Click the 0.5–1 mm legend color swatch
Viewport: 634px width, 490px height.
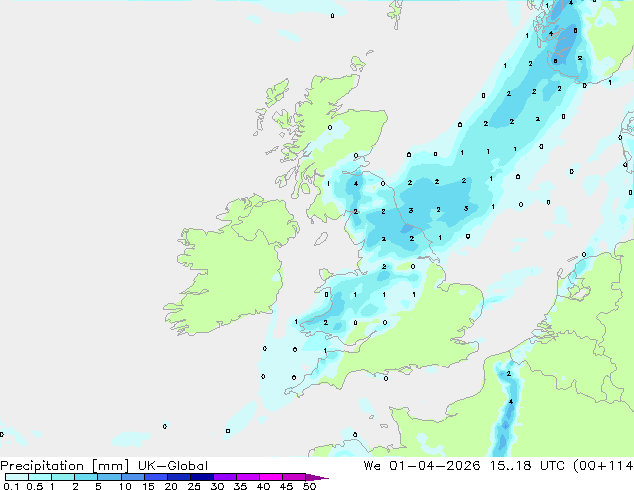[40, 477]
